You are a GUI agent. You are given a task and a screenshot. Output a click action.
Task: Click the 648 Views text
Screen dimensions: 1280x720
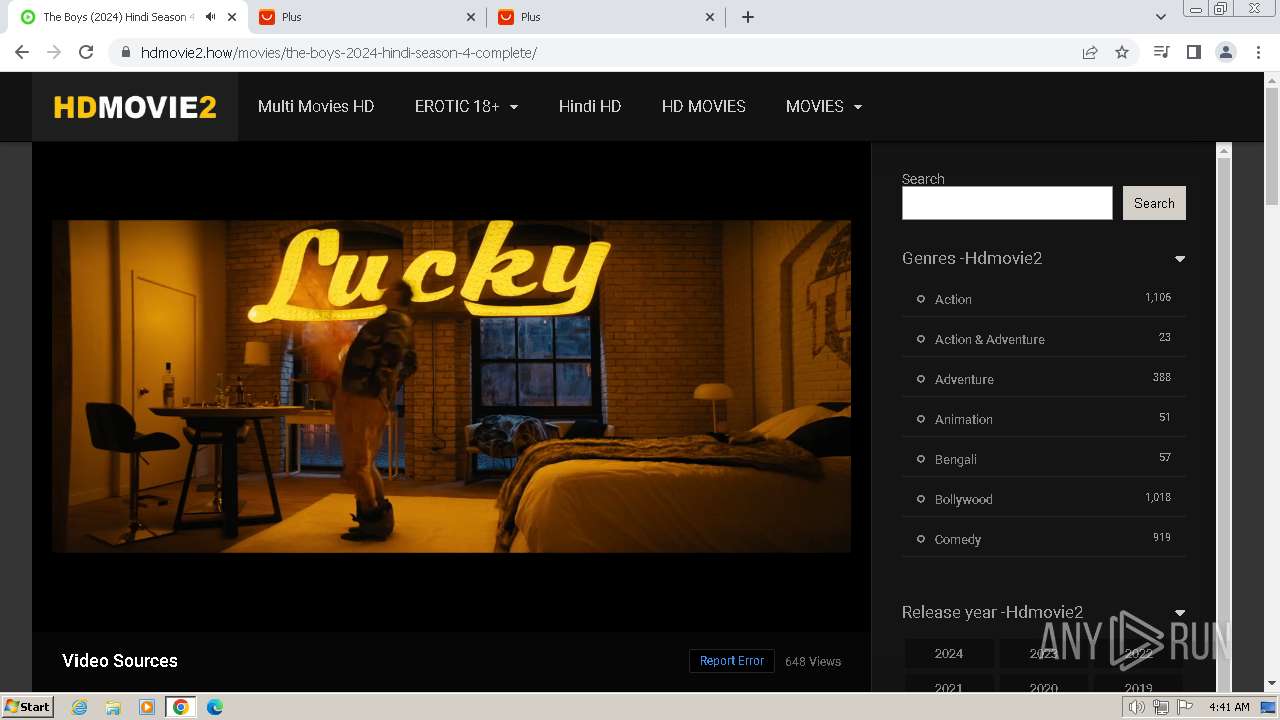pos(813,662)
